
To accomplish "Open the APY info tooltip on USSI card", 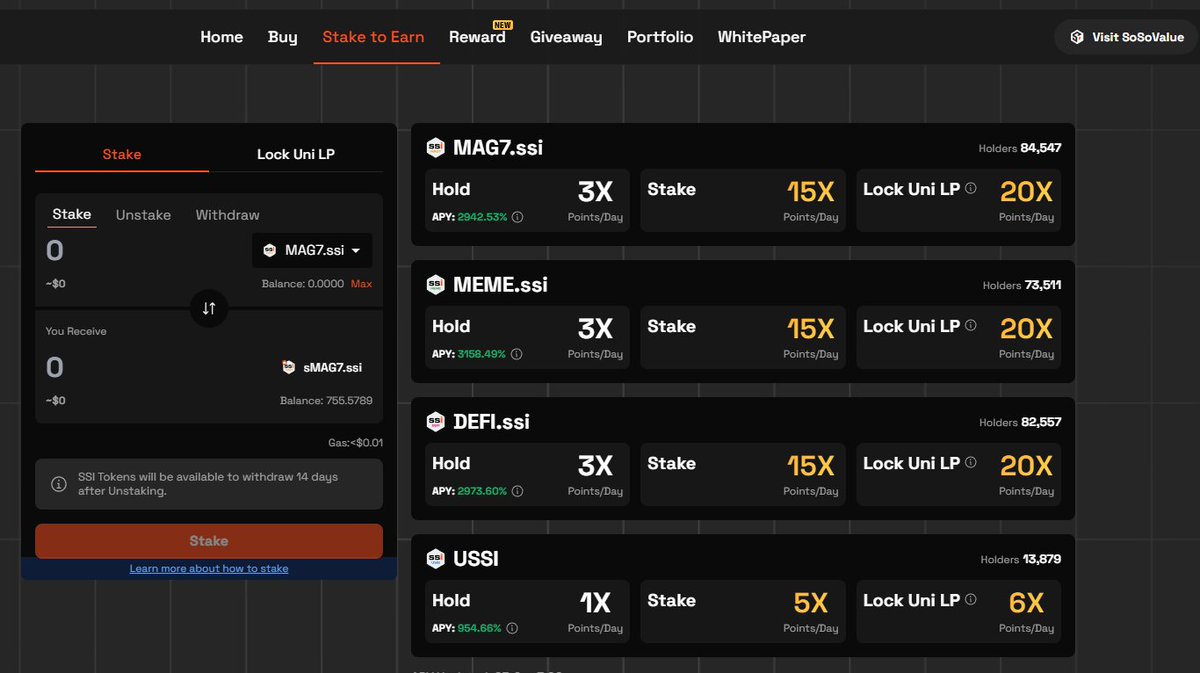I will coord(512,628).
